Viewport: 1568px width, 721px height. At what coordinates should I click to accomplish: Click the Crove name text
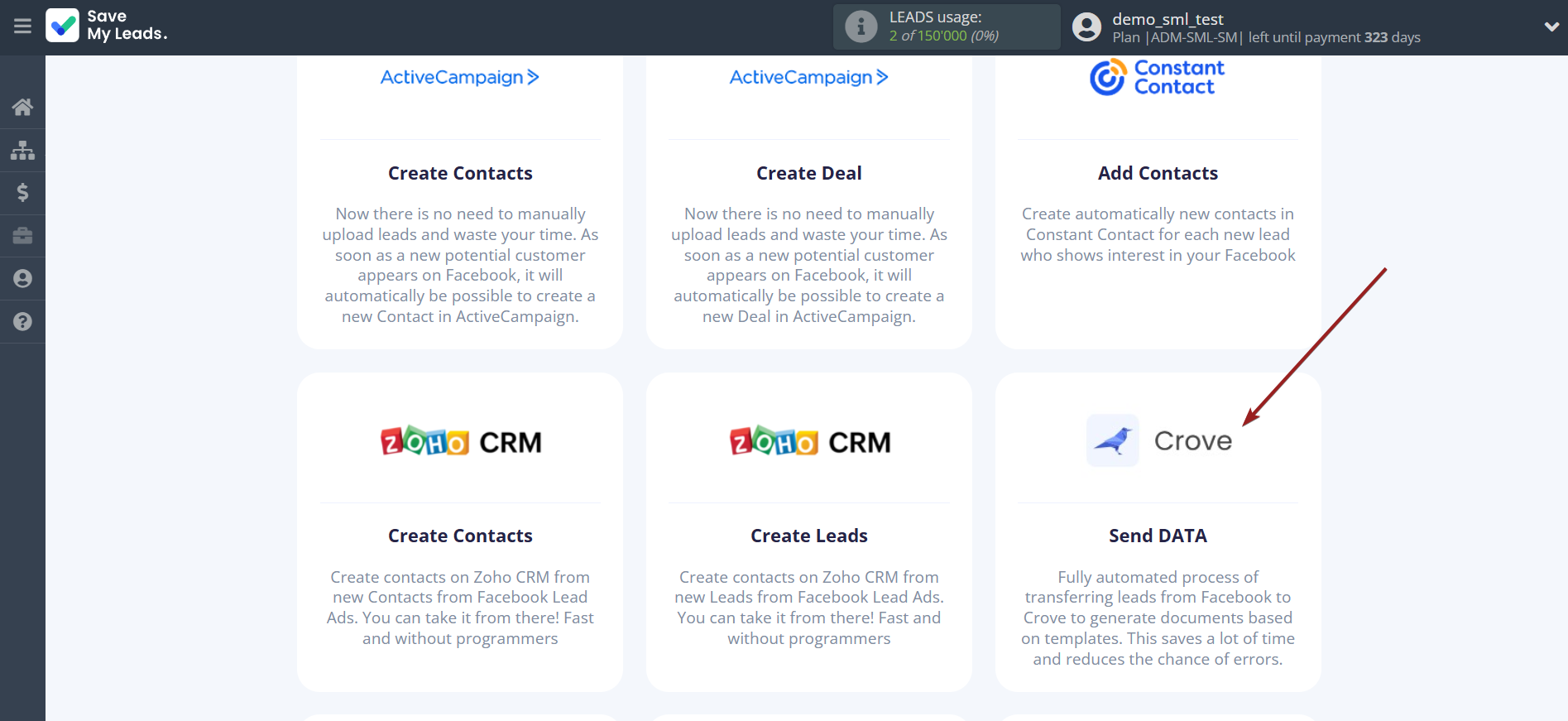point(1193,441)
